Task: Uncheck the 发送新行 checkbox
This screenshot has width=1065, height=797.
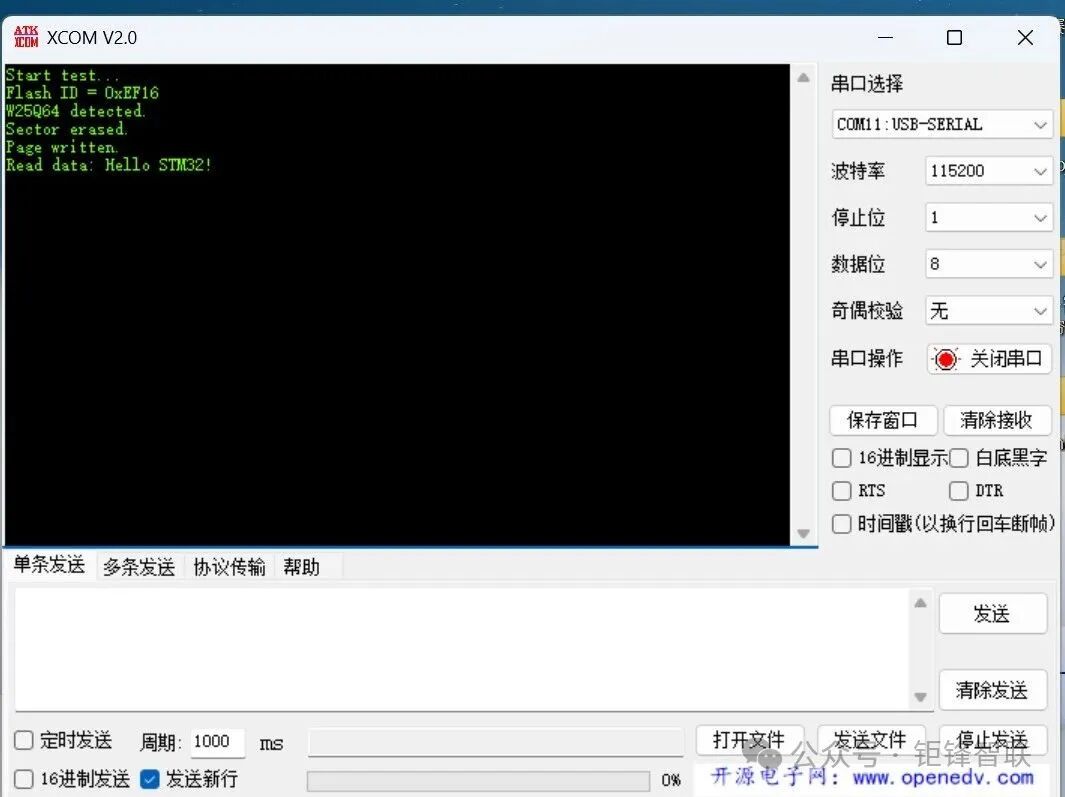Action: tap(149, 779)
